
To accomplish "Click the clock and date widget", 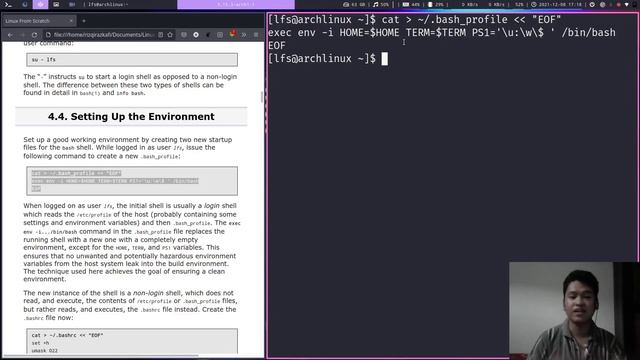I will pyautogui.click(x=557, y=4).
